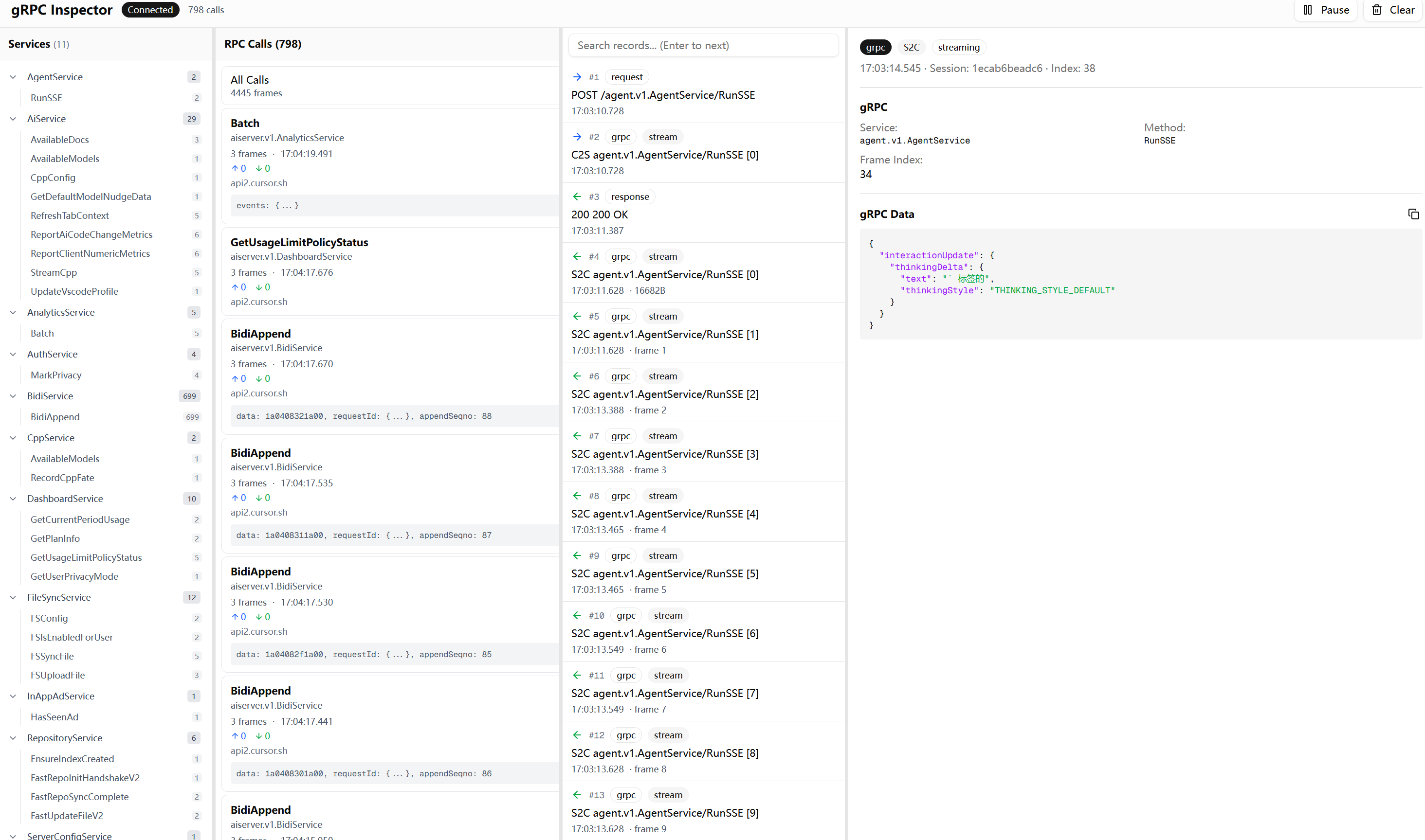
Task: Collapse the AgentService tree node
Action: [x=13, y=77]
